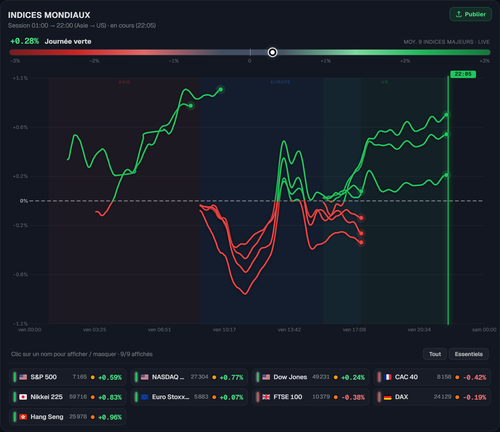Click the +0.28% average change value
This screenshot has height=432, width=500.
(24, 41)
